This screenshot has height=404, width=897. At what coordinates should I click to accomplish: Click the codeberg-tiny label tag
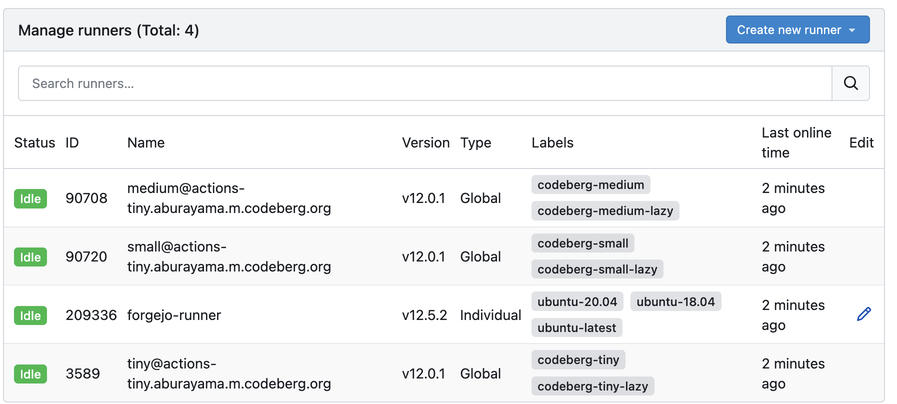pos(578,360)
